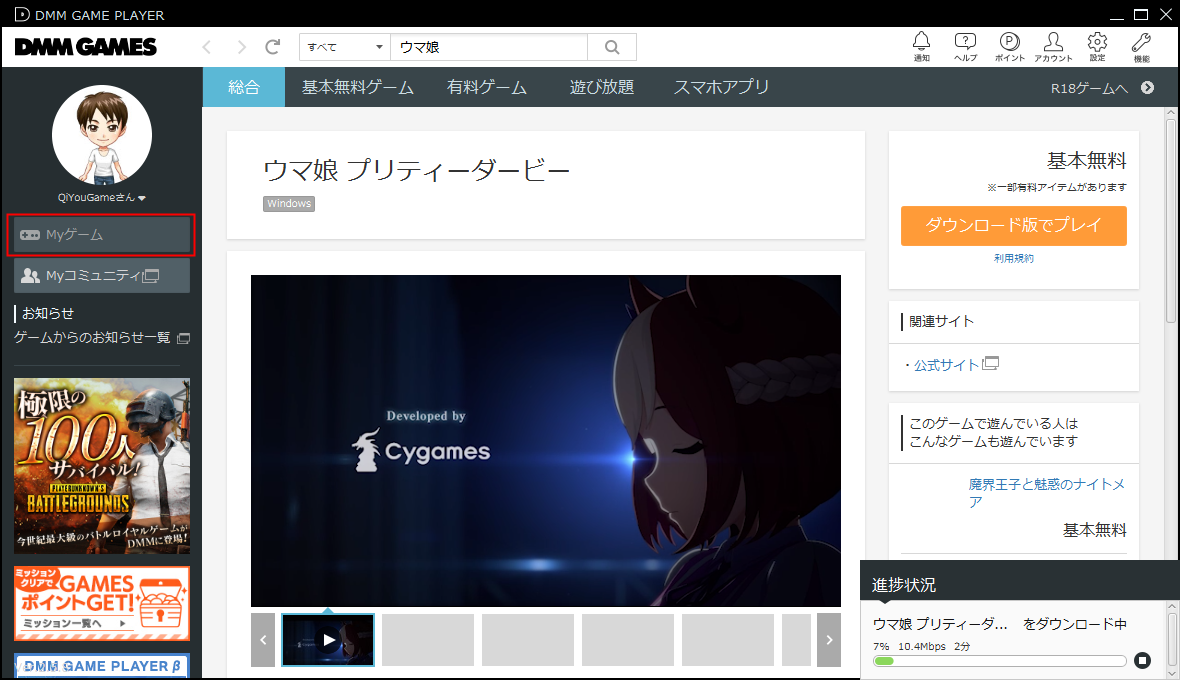Click the main Cygames video preview
Image resolution: width=1180 pixels, height=680 pixels.
pyautogui.click(x=546, y=441)
